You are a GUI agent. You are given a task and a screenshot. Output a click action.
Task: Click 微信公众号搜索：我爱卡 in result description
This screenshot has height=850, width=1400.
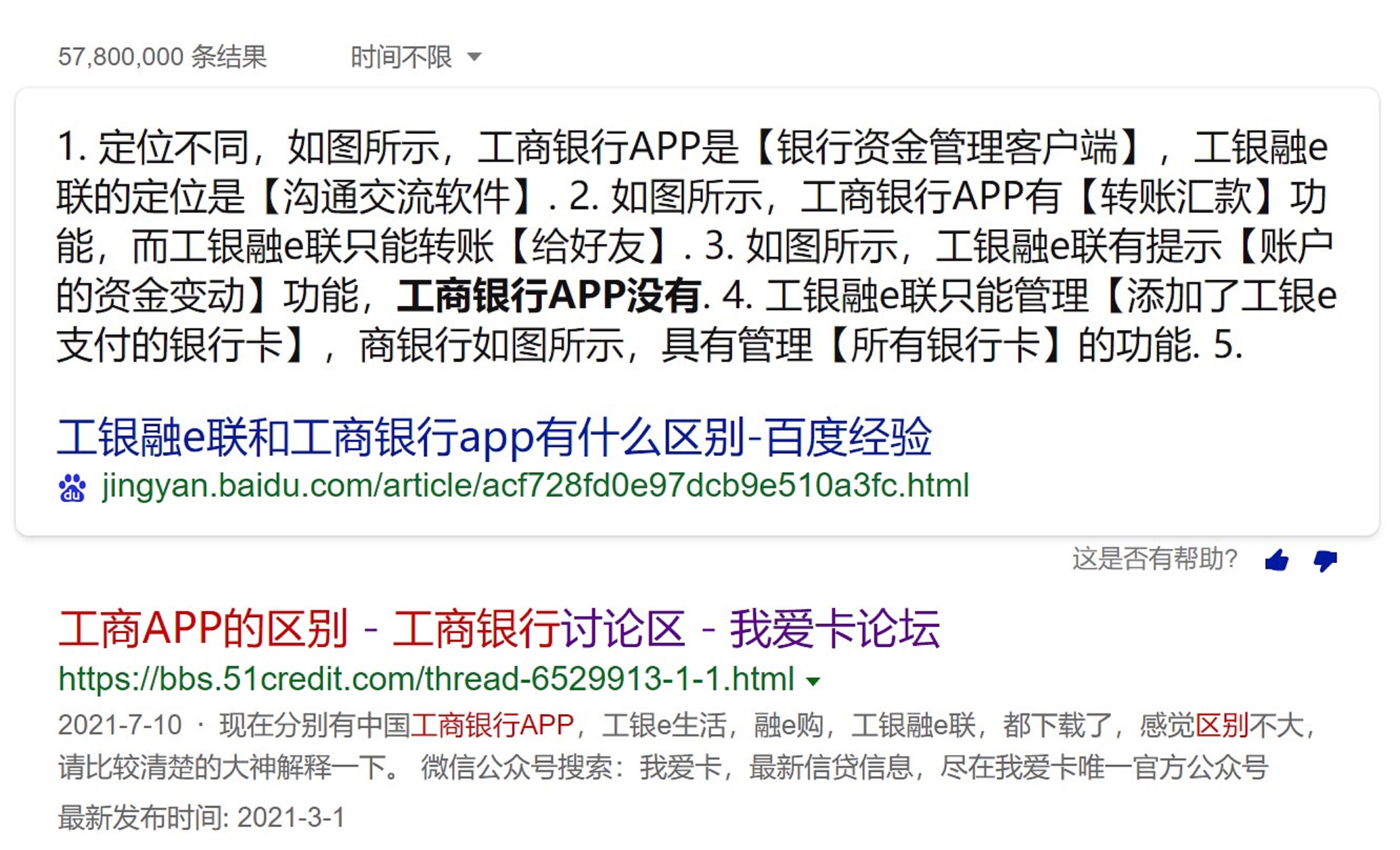click(x=571, y=768)
